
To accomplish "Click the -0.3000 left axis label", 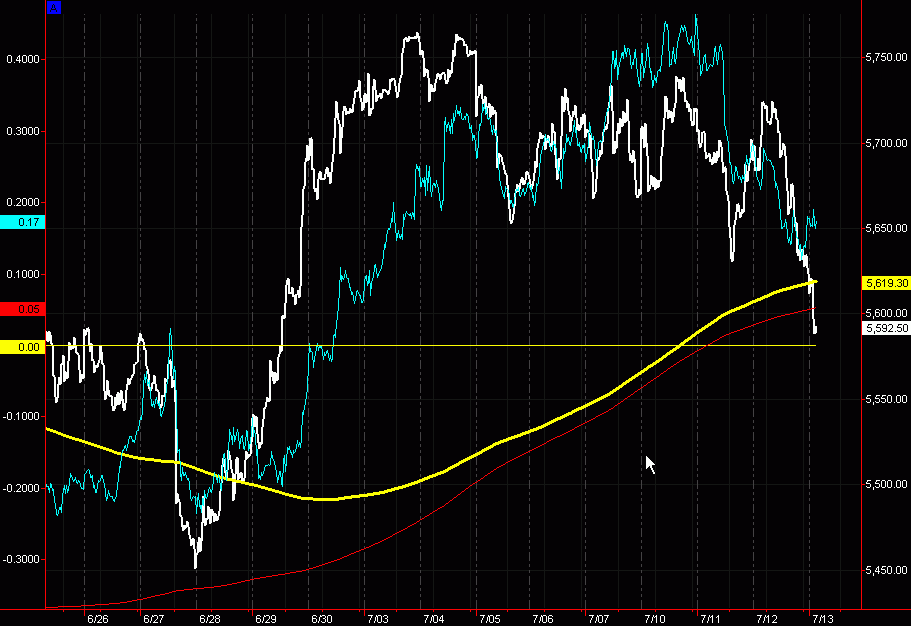I will [x=21, y=559].
